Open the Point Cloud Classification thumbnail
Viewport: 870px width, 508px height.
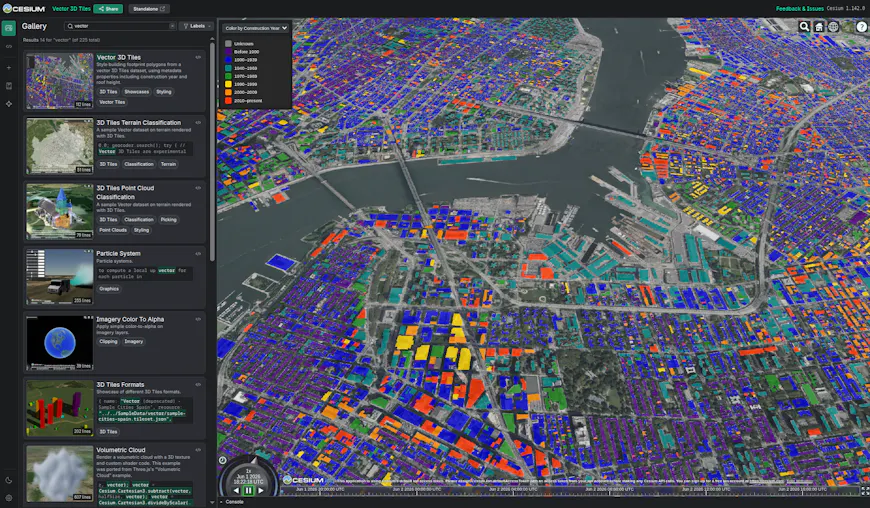[x=60, y=212]
